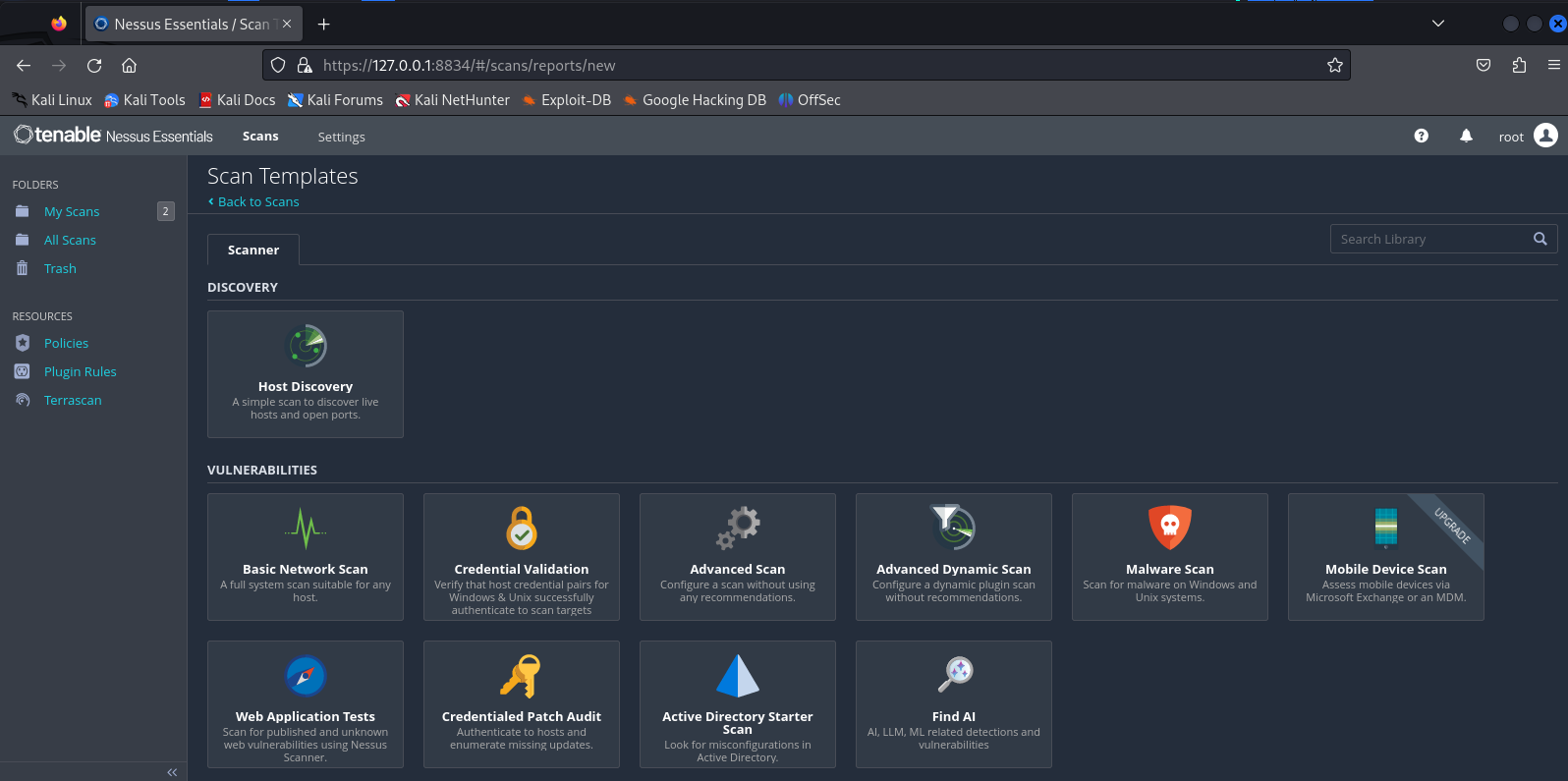Image resolution: width=1568 pixels, height=781 pixels.
Task: Open the Settings top menu
Action: coord(341,137)
